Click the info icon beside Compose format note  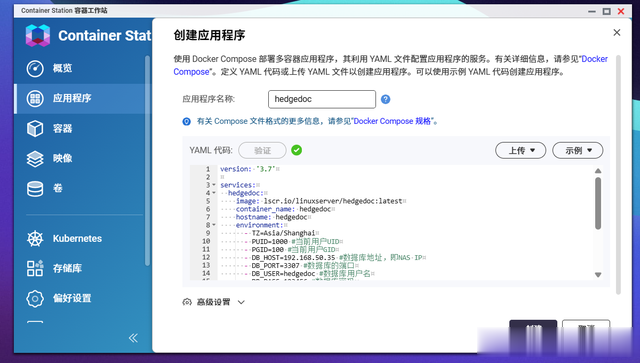pyautogui.click(x=187, y=121)
